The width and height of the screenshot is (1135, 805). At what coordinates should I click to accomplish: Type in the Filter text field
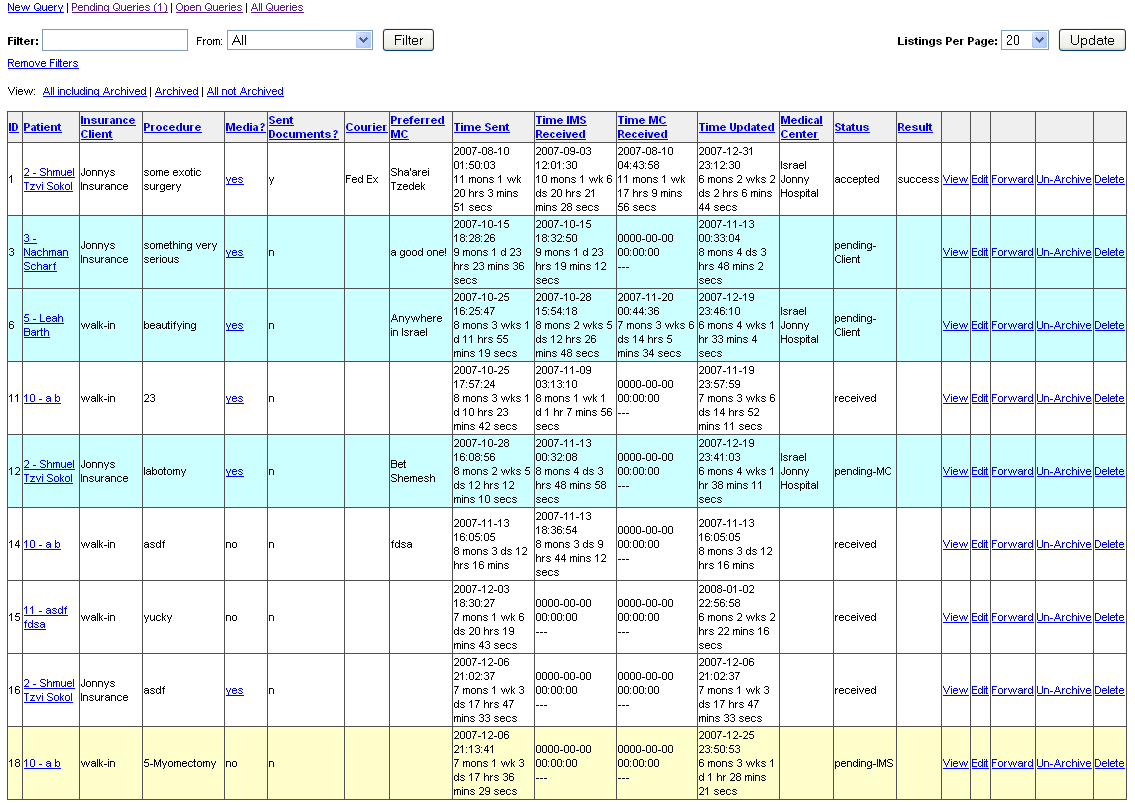[115, 40]
